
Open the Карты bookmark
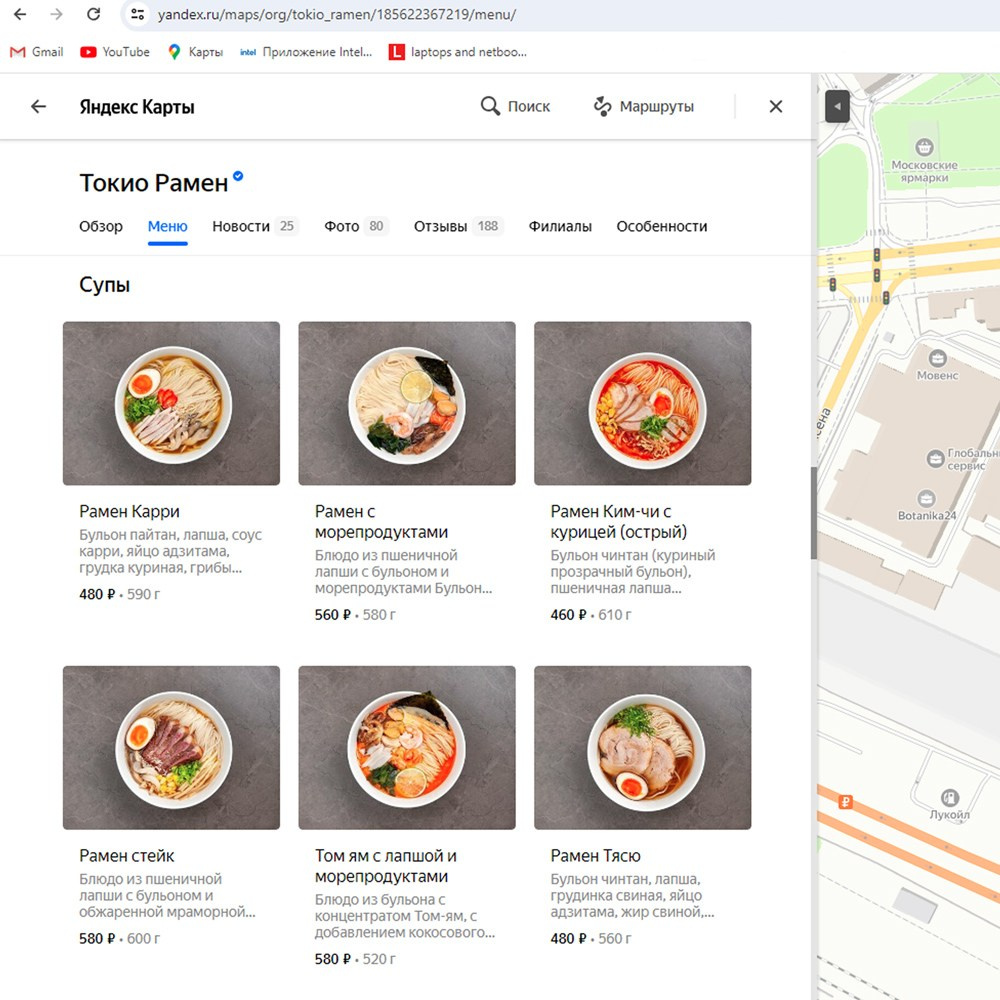coord(195,52)
